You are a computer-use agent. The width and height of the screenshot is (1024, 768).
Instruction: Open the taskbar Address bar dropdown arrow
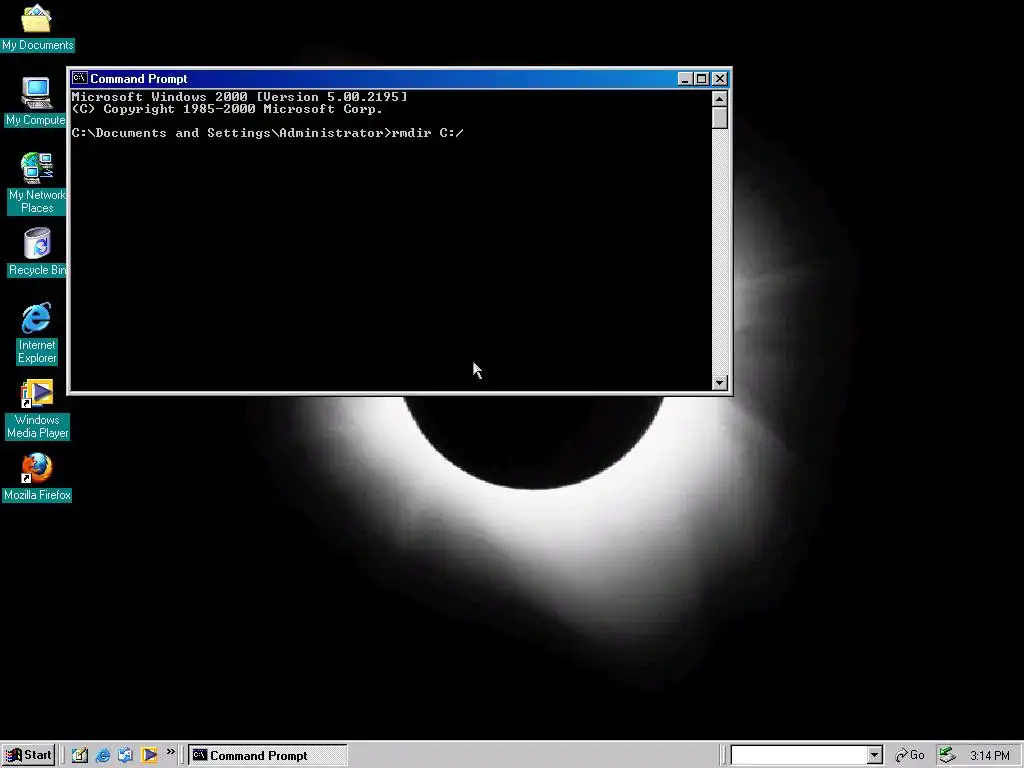(874, 755)
